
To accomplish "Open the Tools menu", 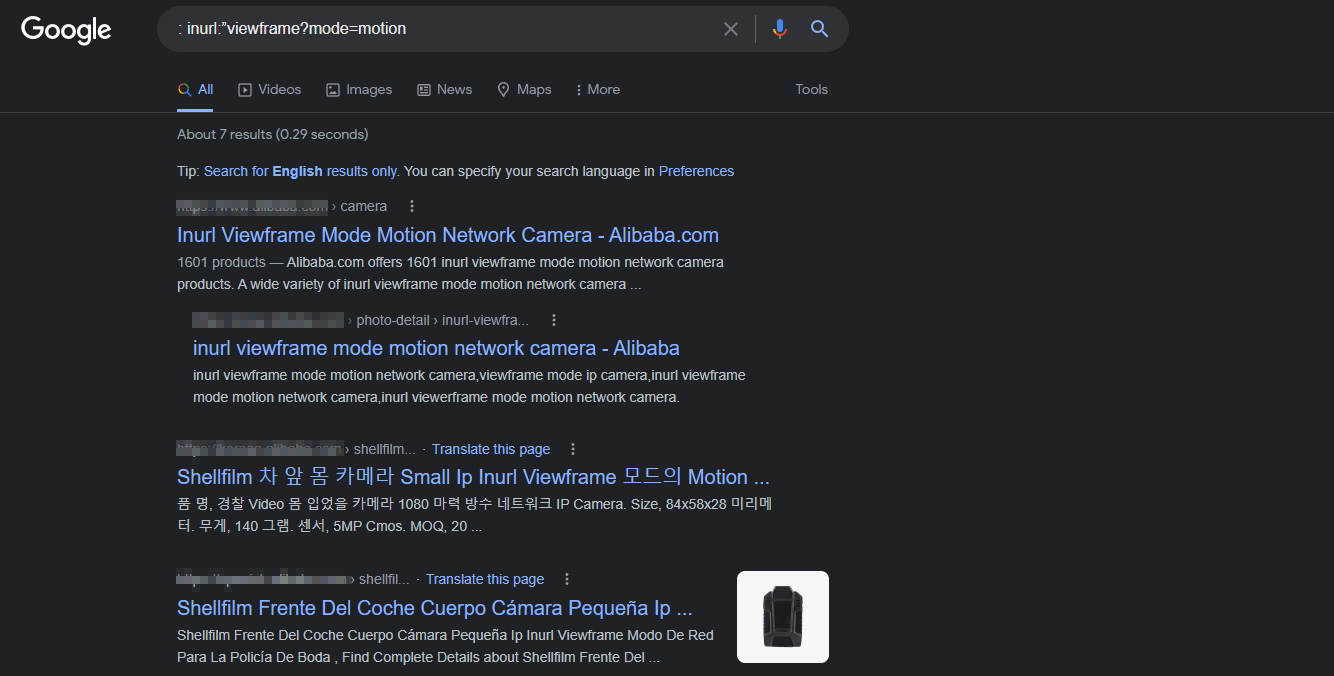I will click(811, 89).
